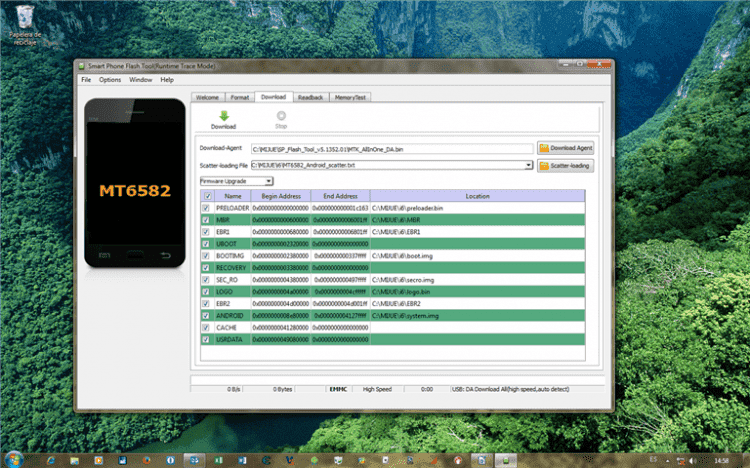This screenshot has height=468, width=750.
Task: Open Internet Explorer from the taskbar
Action: coord(50,460)
